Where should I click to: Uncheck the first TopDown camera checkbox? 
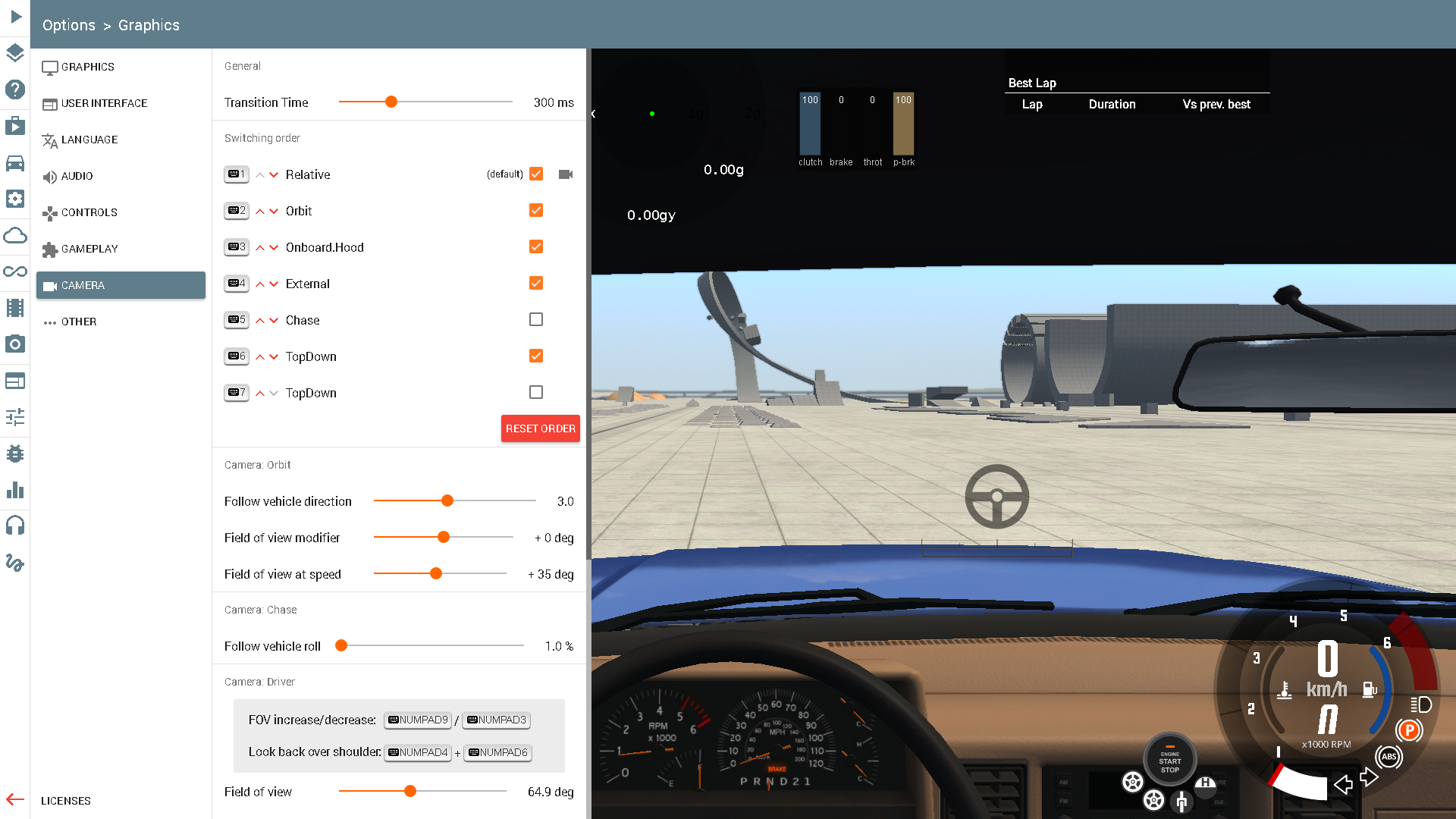[536, 356]
